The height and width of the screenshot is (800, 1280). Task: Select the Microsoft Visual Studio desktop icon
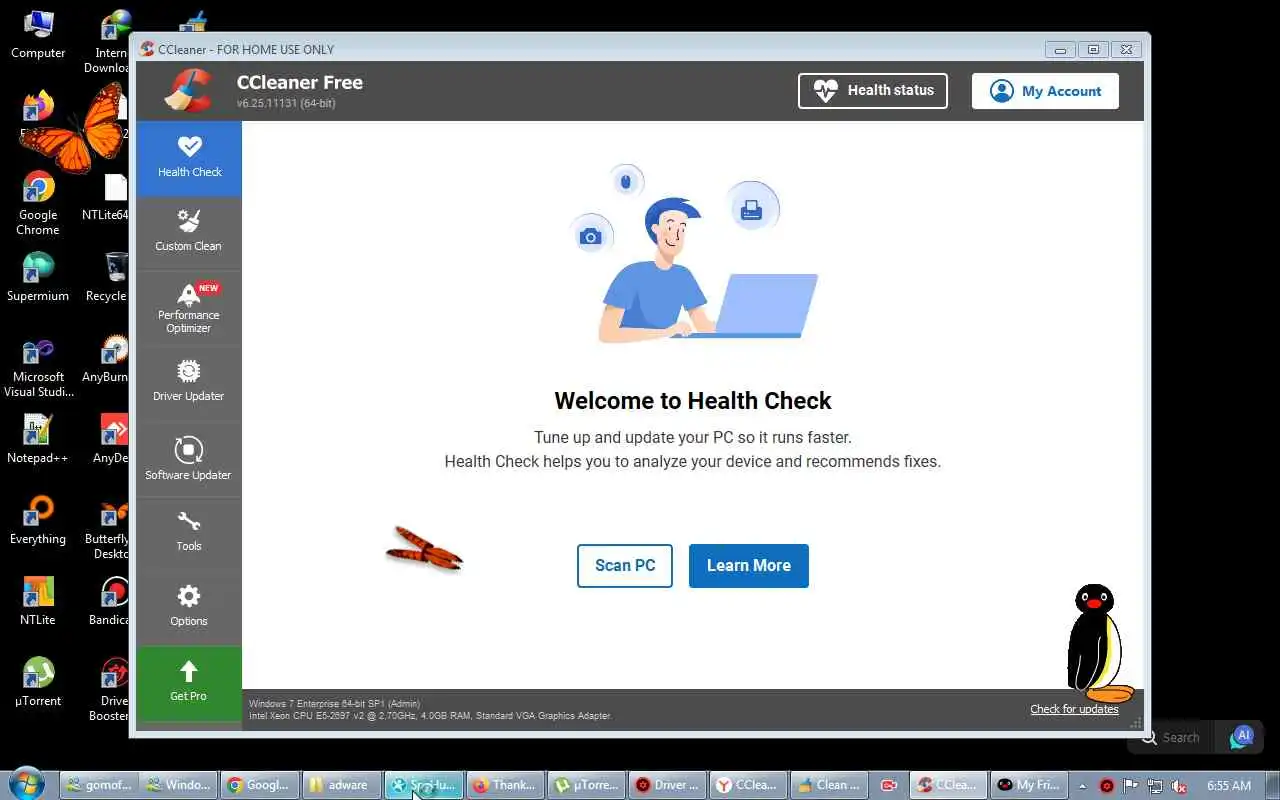[x=38, y=367]
